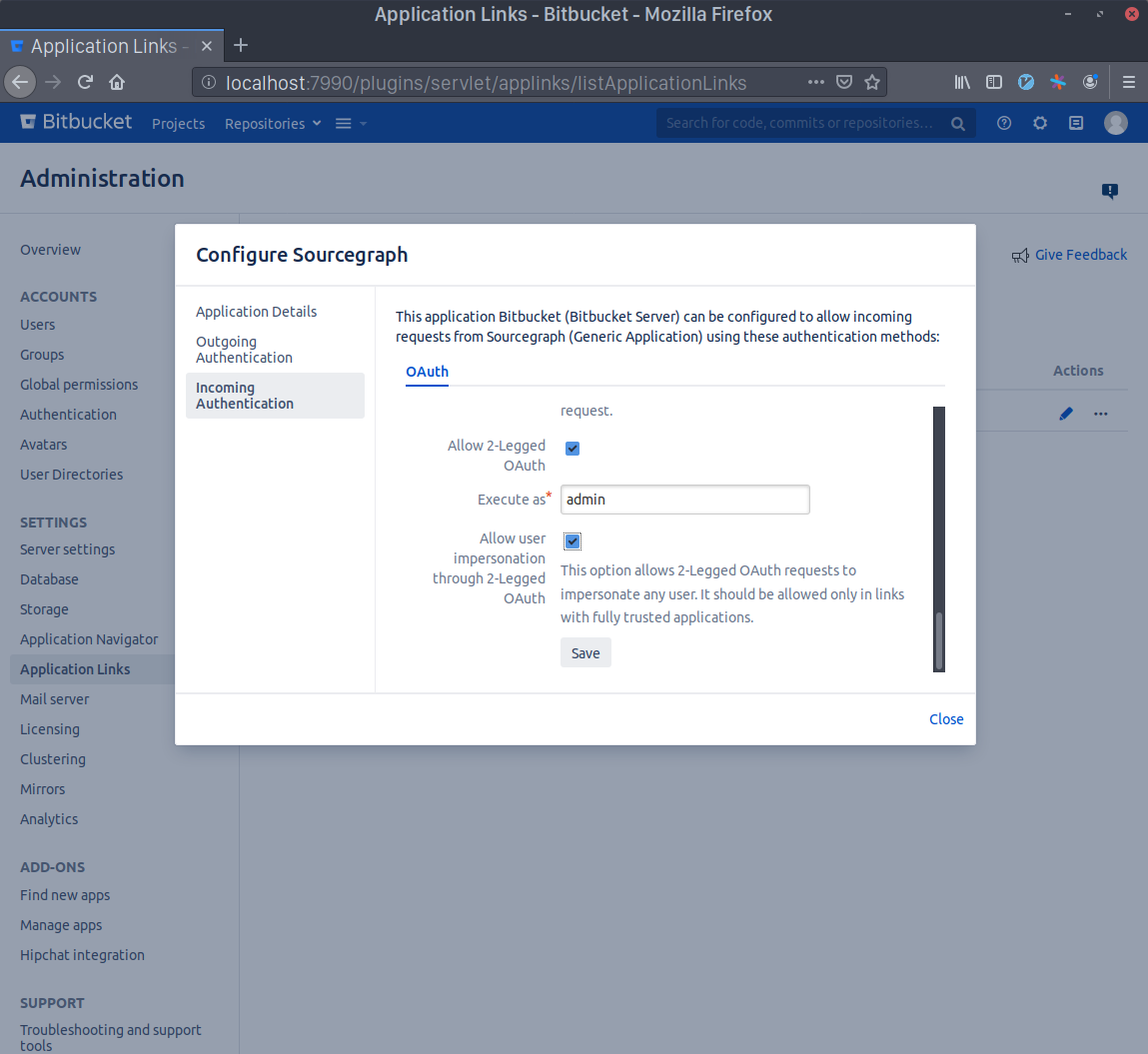The height and width of the screenshot is (1054, 1148).
Task: Open Authentication in the Accounts section
Action: pos(68,415)
